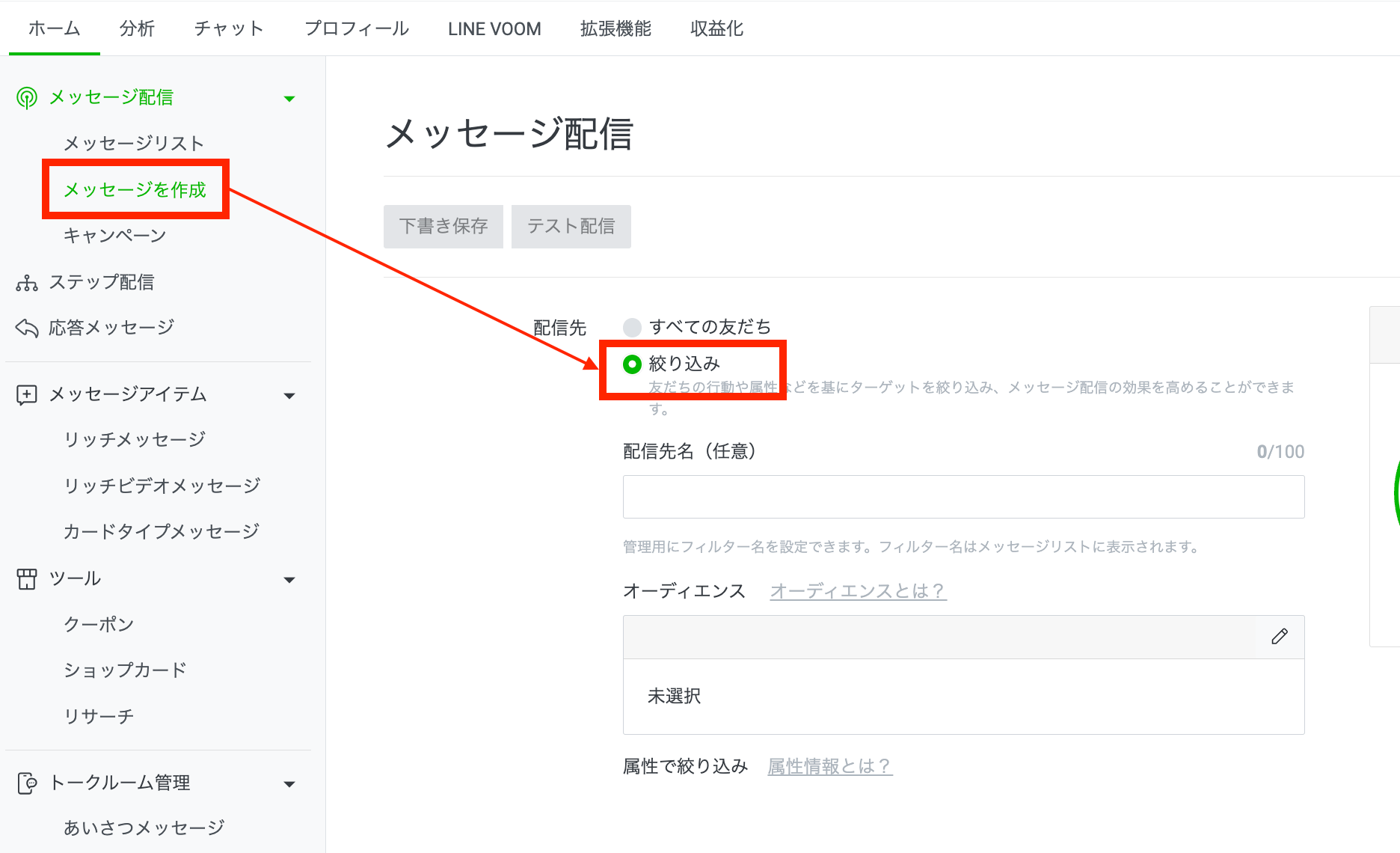Viewport: 1400px width, 853px height.
Task: Select the すべての友だち radio button
Action: click(x=632, y=327)
